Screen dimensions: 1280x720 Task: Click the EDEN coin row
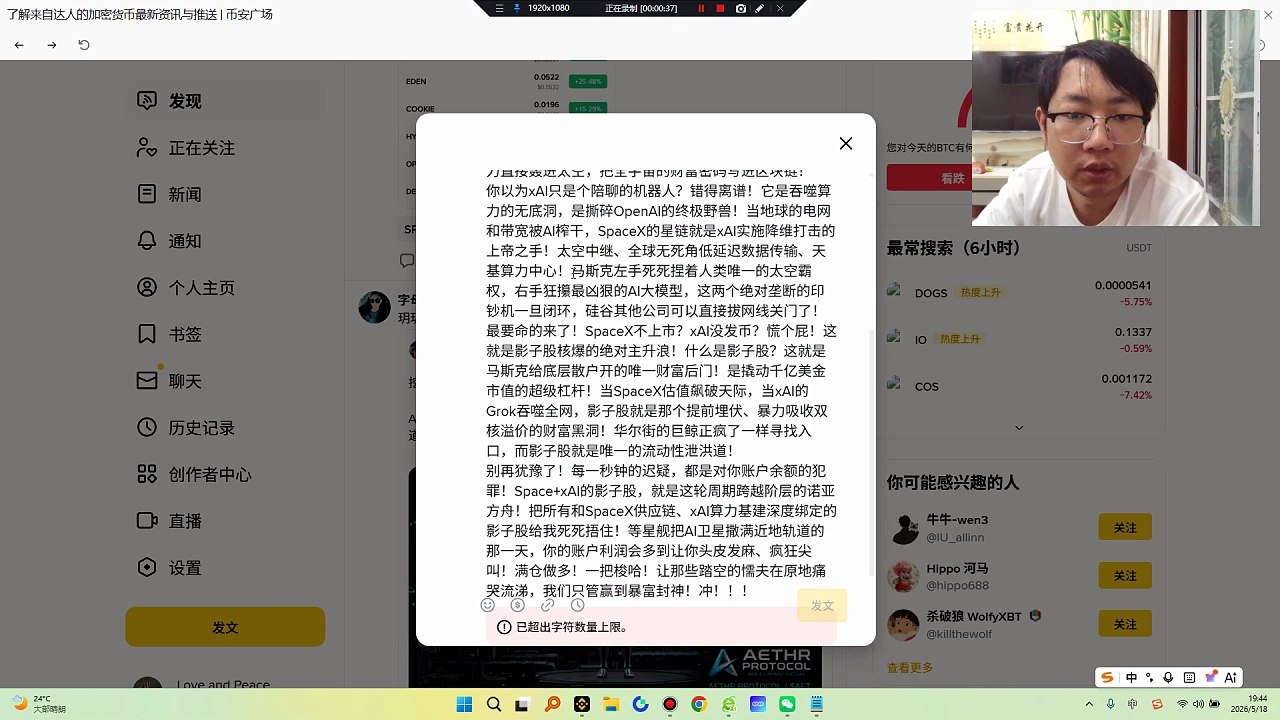coord(507,80)
